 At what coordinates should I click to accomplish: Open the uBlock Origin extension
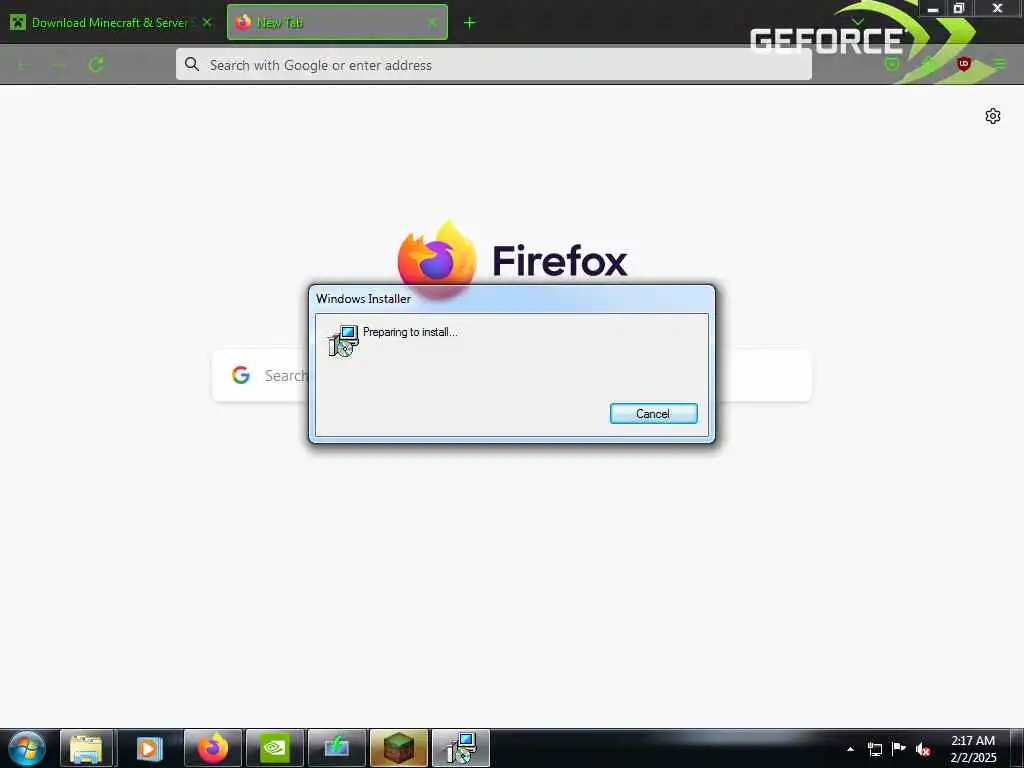963,64
